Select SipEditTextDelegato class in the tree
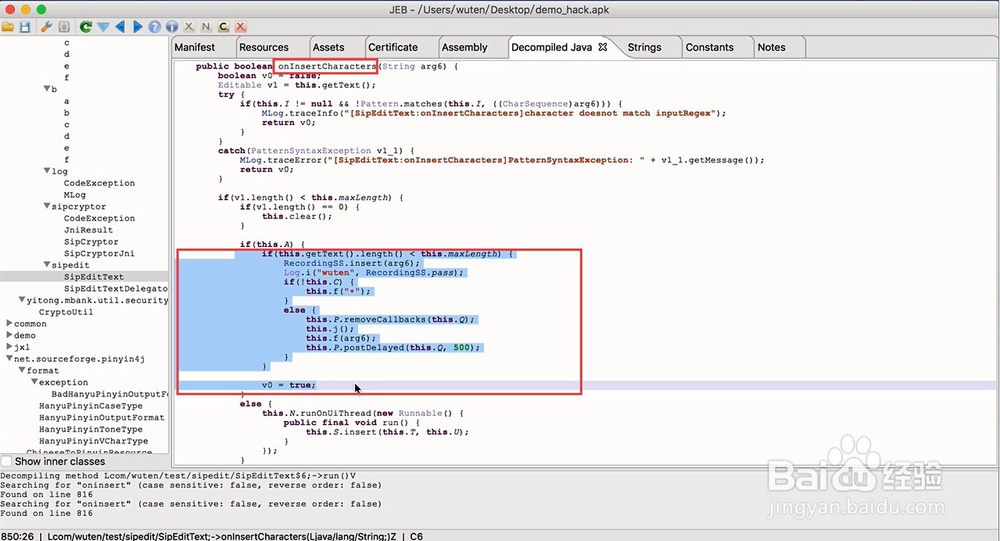The image size is (1000, 541). coord(115,288)
